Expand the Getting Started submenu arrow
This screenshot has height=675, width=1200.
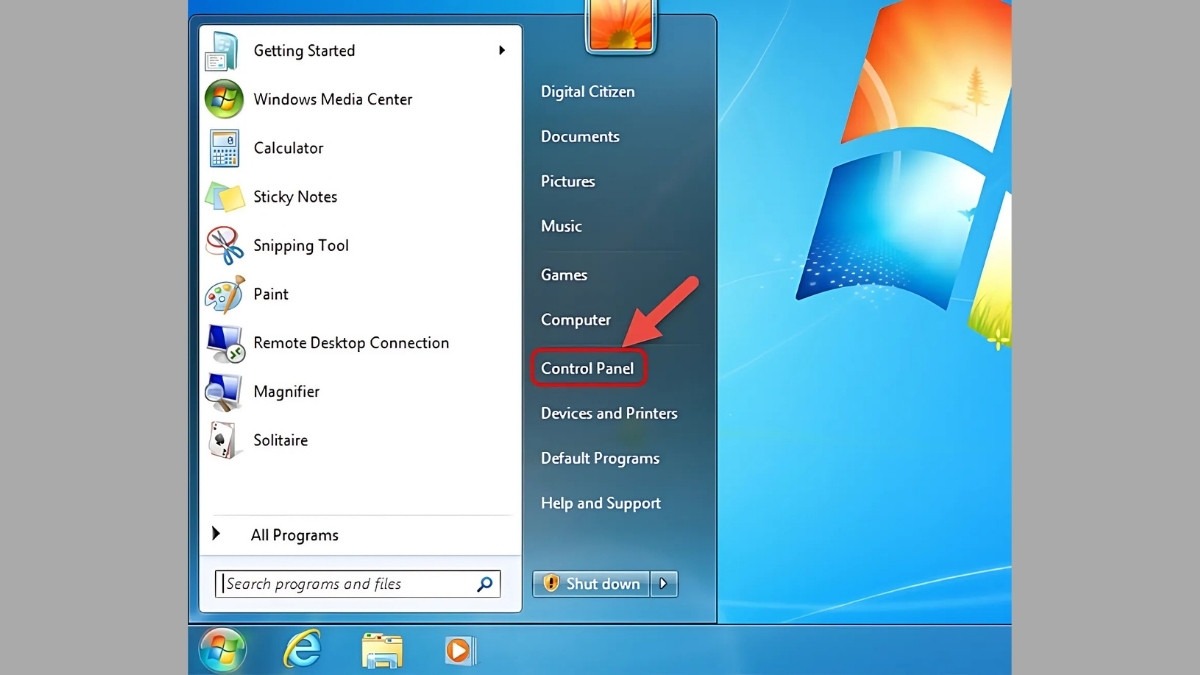(502, 50)
